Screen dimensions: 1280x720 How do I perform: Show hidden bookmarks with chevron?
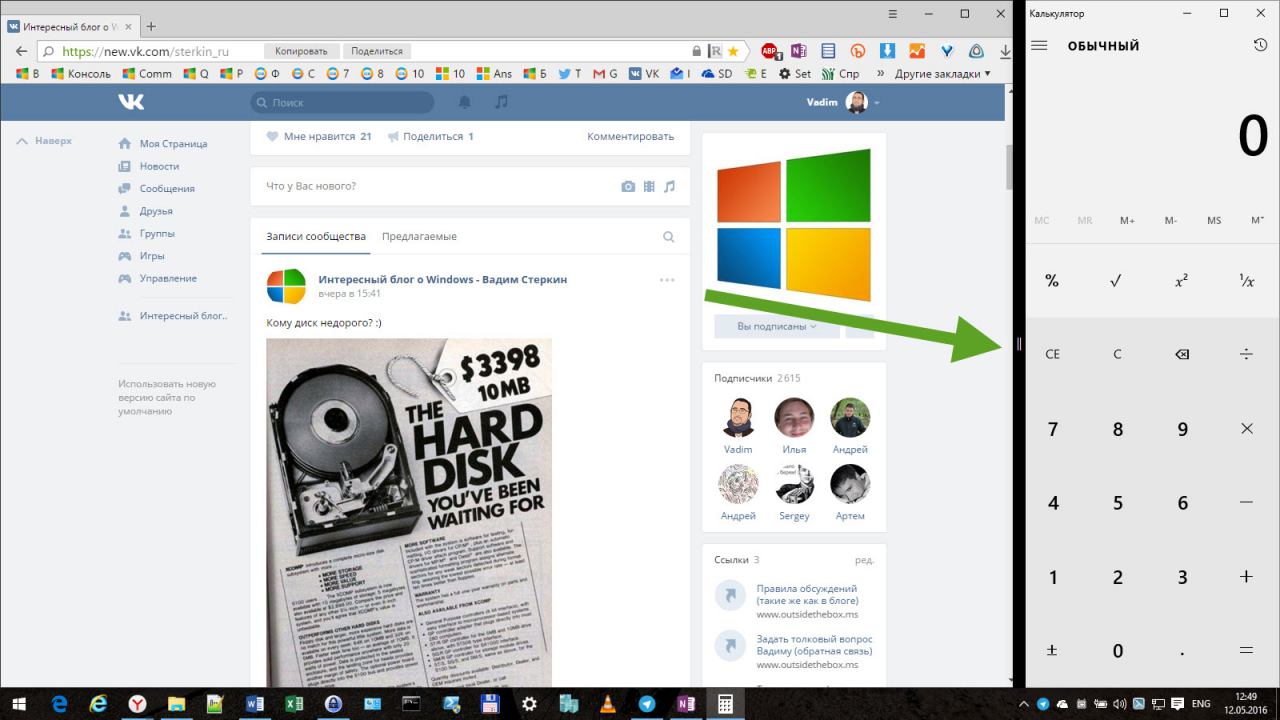point(881,74)
